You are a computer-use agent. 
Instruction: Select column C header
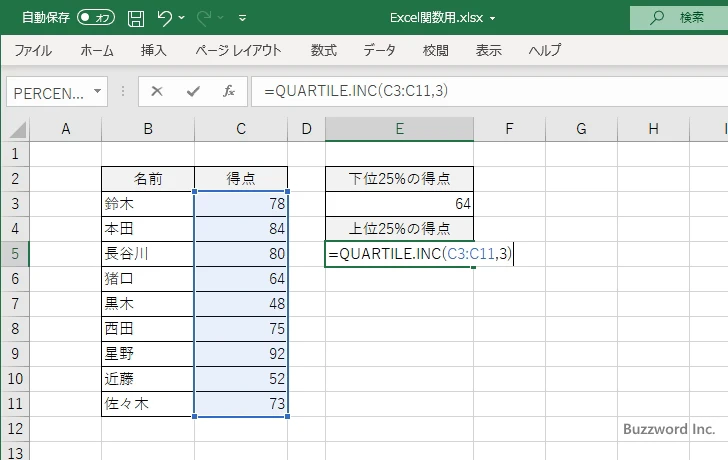pos(240,129)
